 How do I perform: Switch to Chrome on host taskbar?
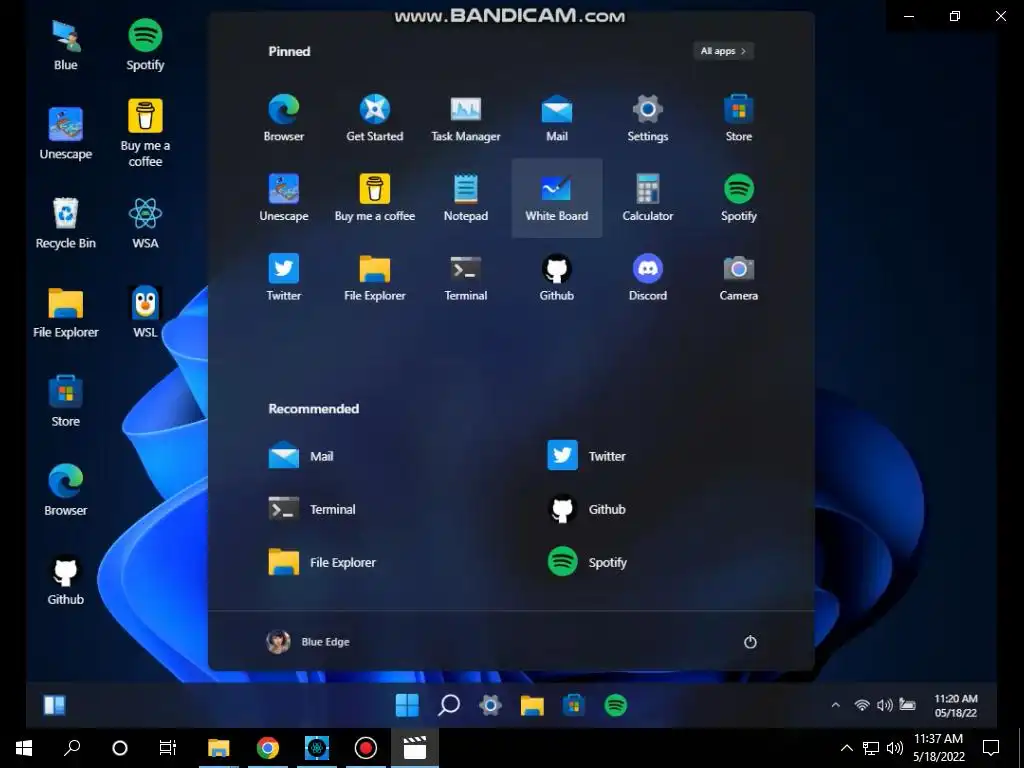[268, 748]
